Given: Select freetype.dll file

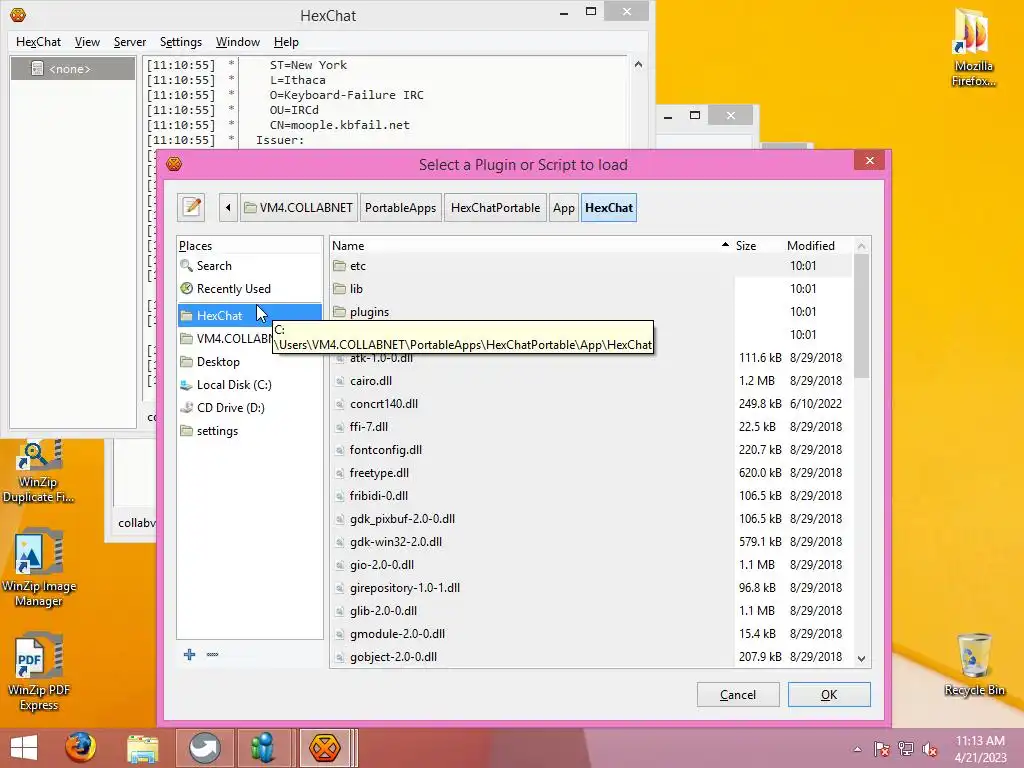Looking at the screenshot, I should click(x=591, y=473).
